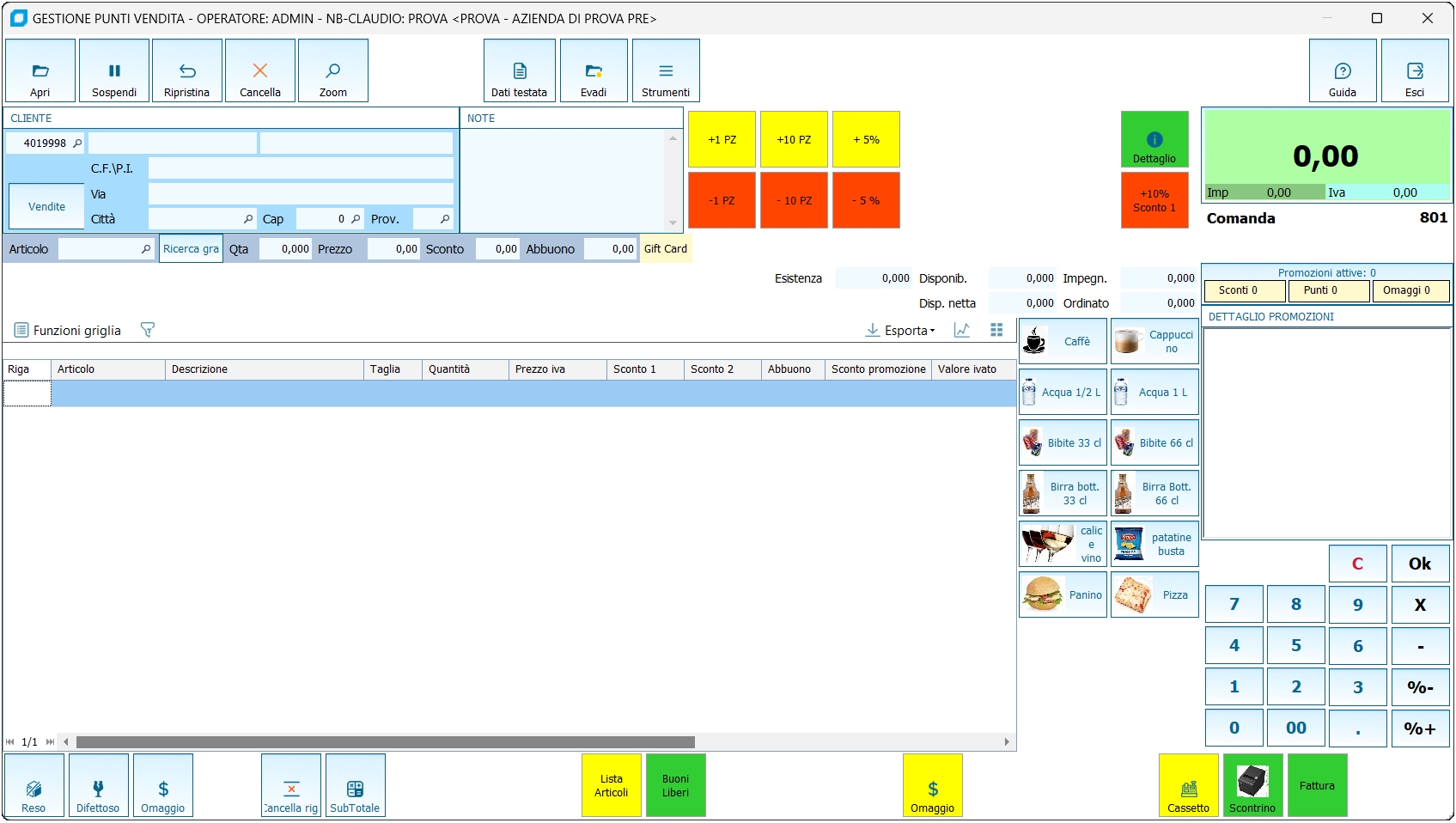This screenshot has height=823, width=1456.
Task: Click the Punti 0 promotions tab
Action: pos(1328,291)
